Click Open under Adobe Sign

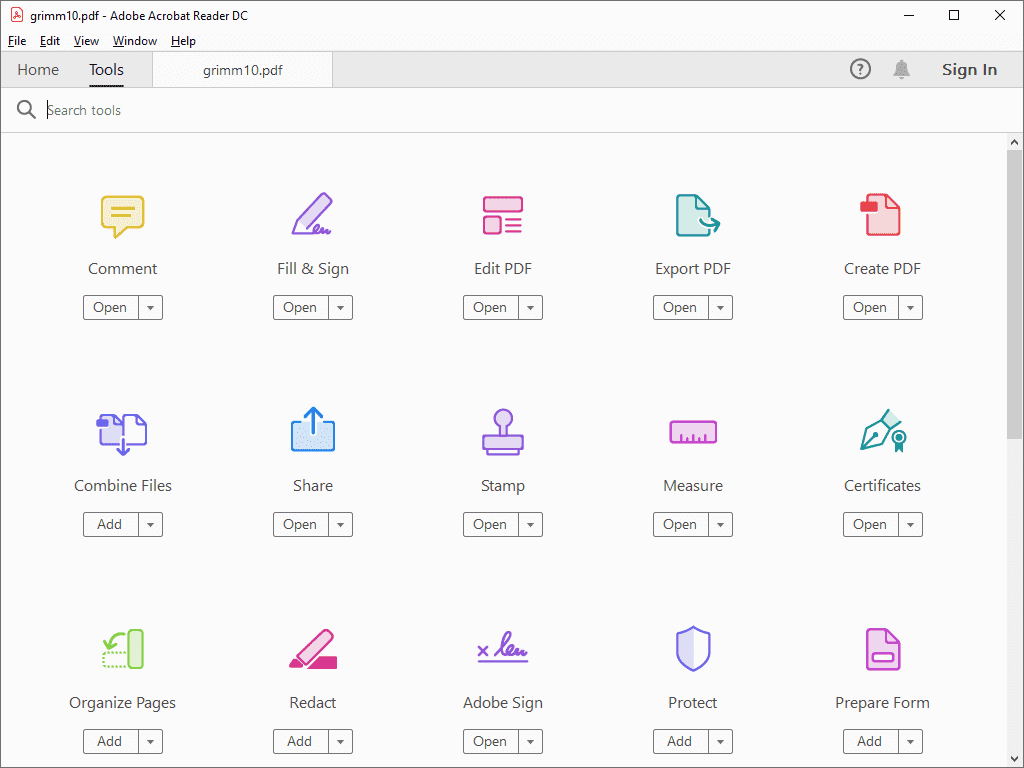click(490, 741)
